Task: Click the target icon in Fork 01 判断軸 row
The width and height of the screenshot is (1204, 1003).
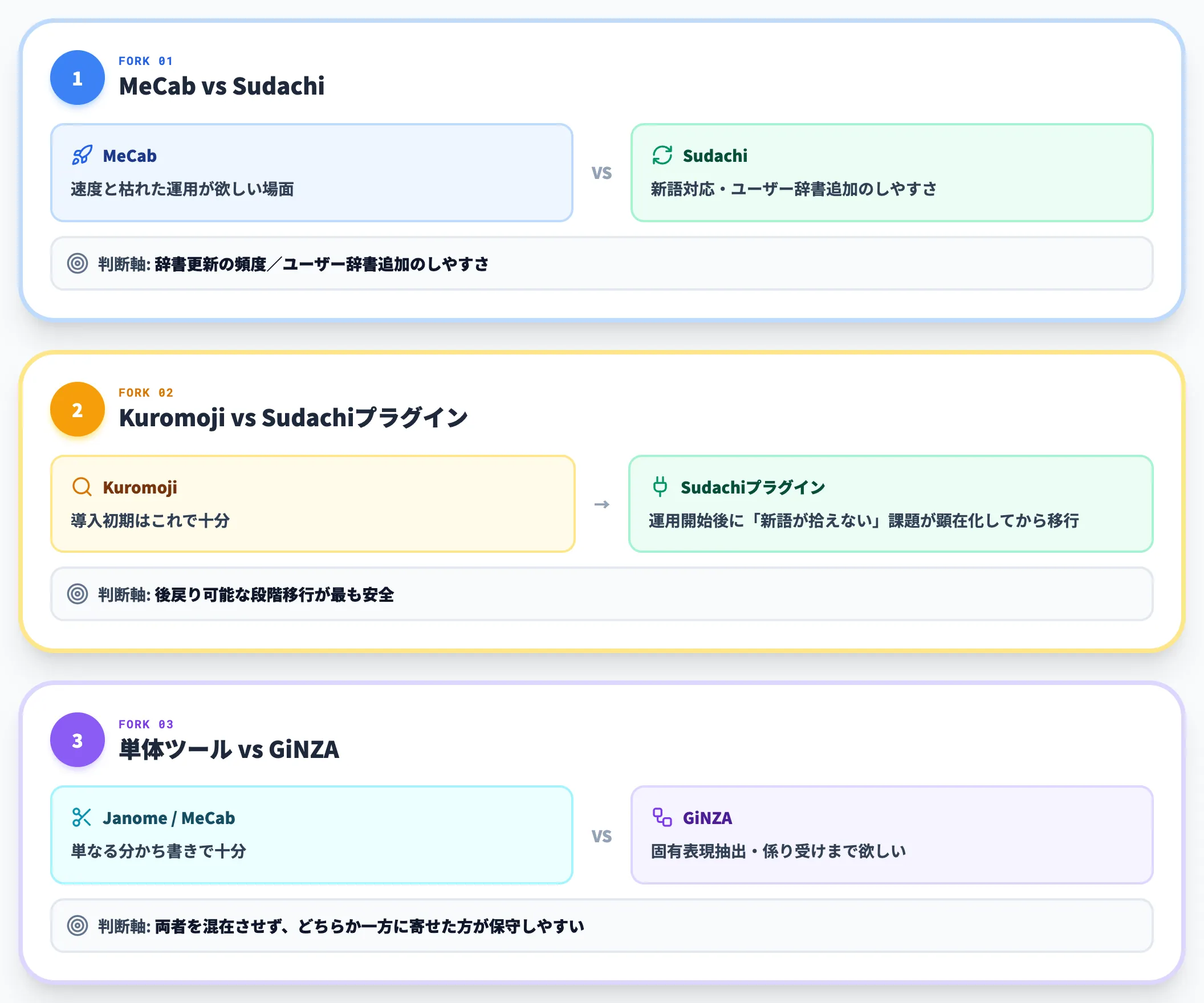Action: (x=78, y=264)
